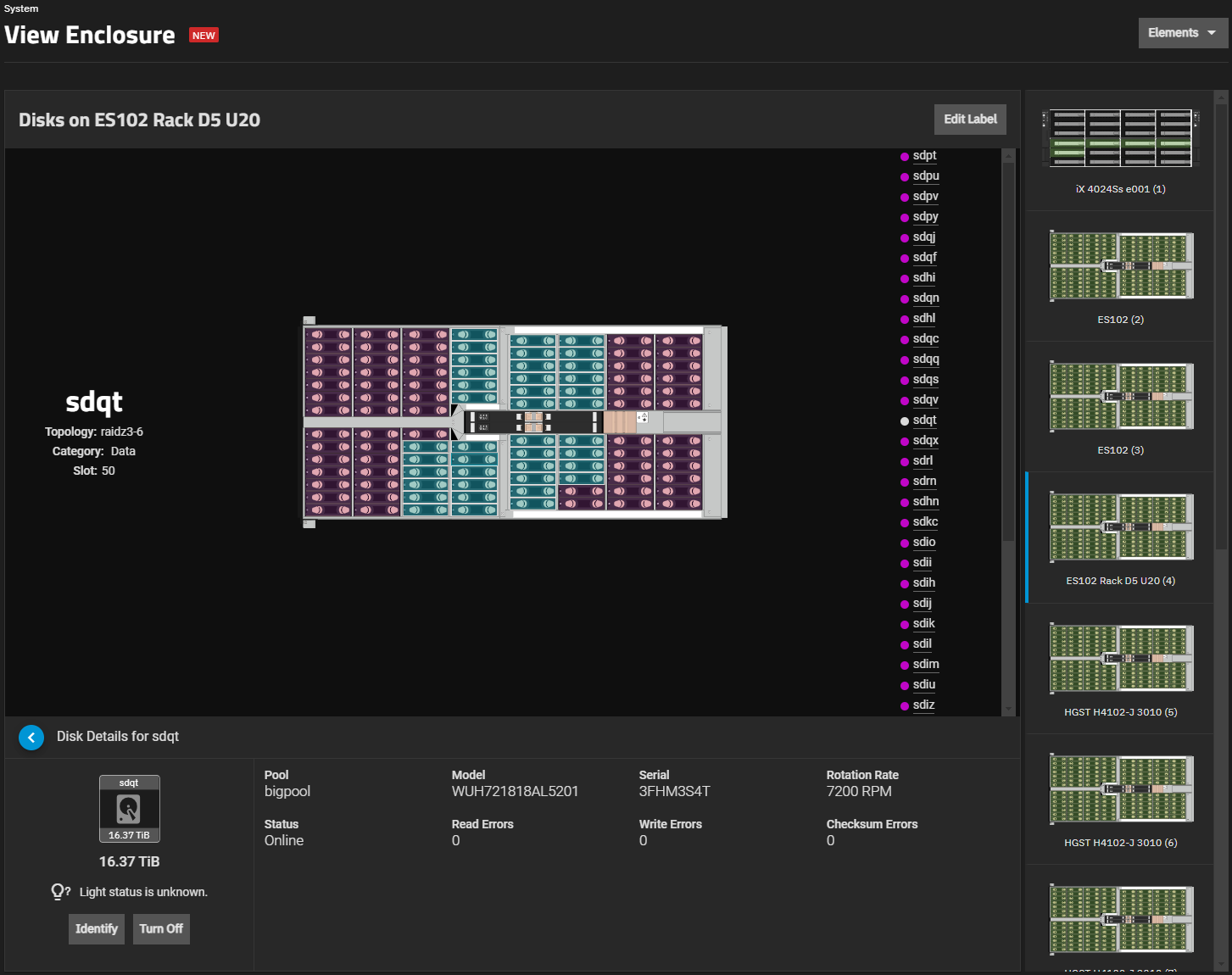Image resolution: width=1232 pixels, height=975 pixels.
Task: Choose disk sdiz from the disk list
Action: 923,705
